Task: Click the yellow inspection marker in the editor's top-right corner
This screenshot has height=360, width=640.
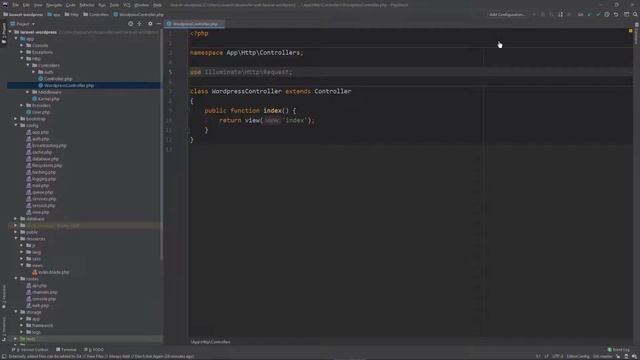Action: 630,31
